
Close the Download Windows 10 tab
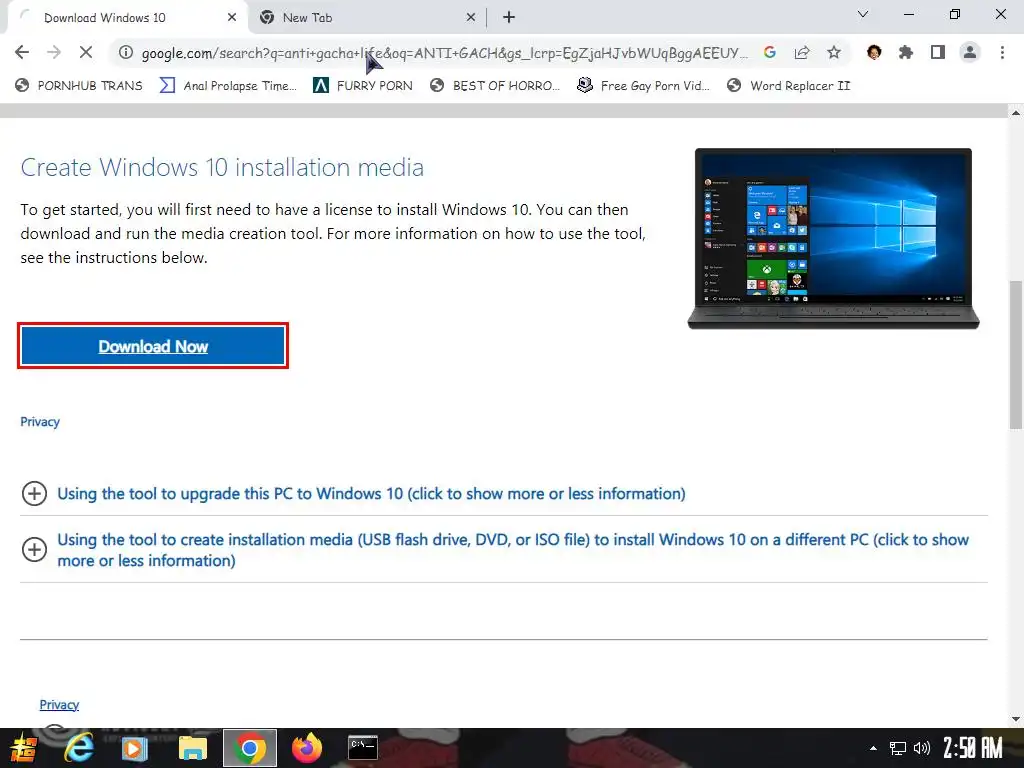point(232,18)
